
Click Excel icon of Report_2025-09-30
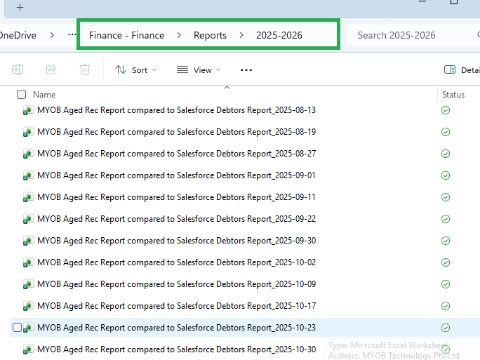pyautogui.click(x=28, y=241)
